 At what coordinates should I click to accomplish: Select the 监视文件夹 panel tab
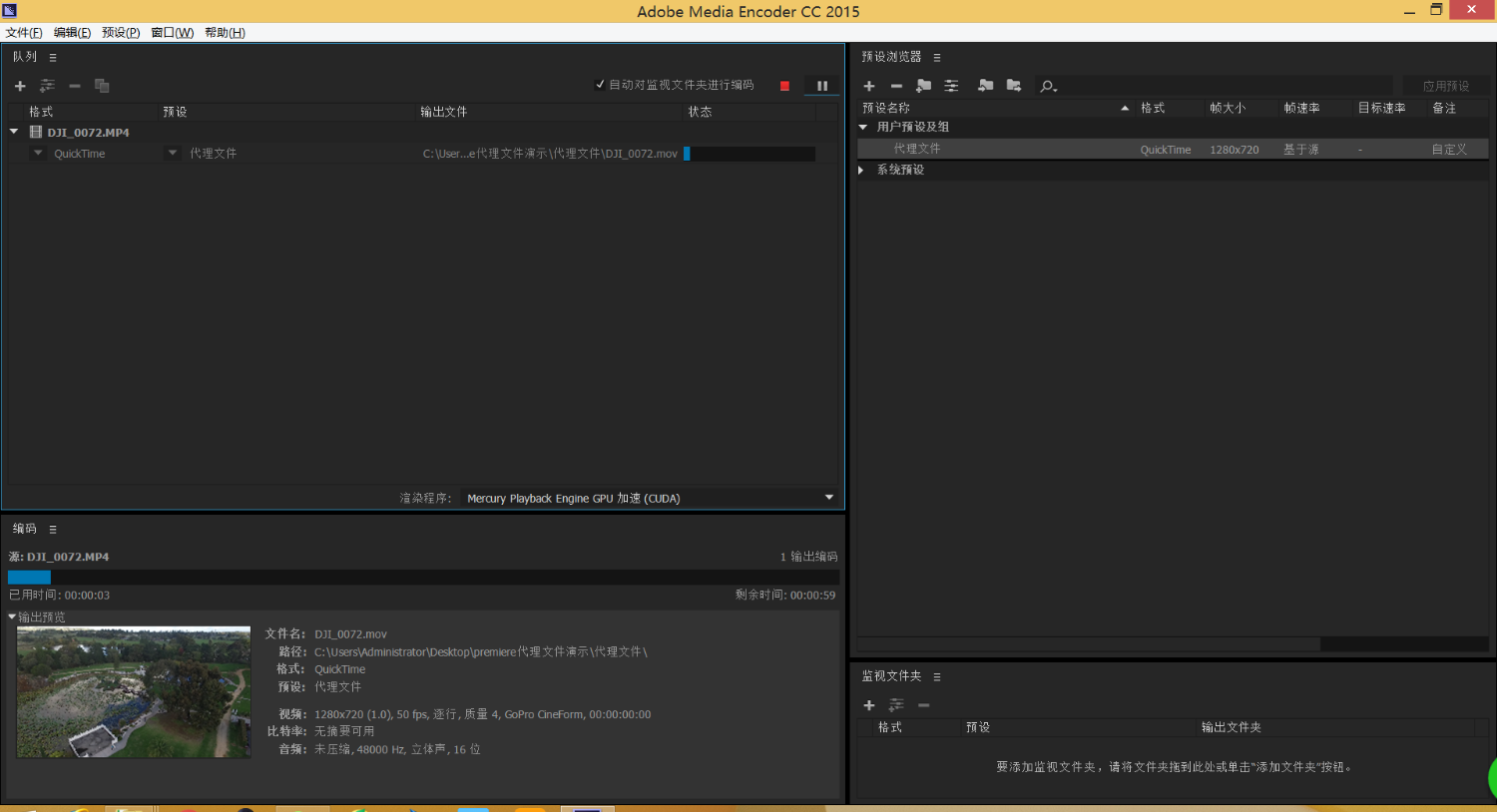point(891,676)
